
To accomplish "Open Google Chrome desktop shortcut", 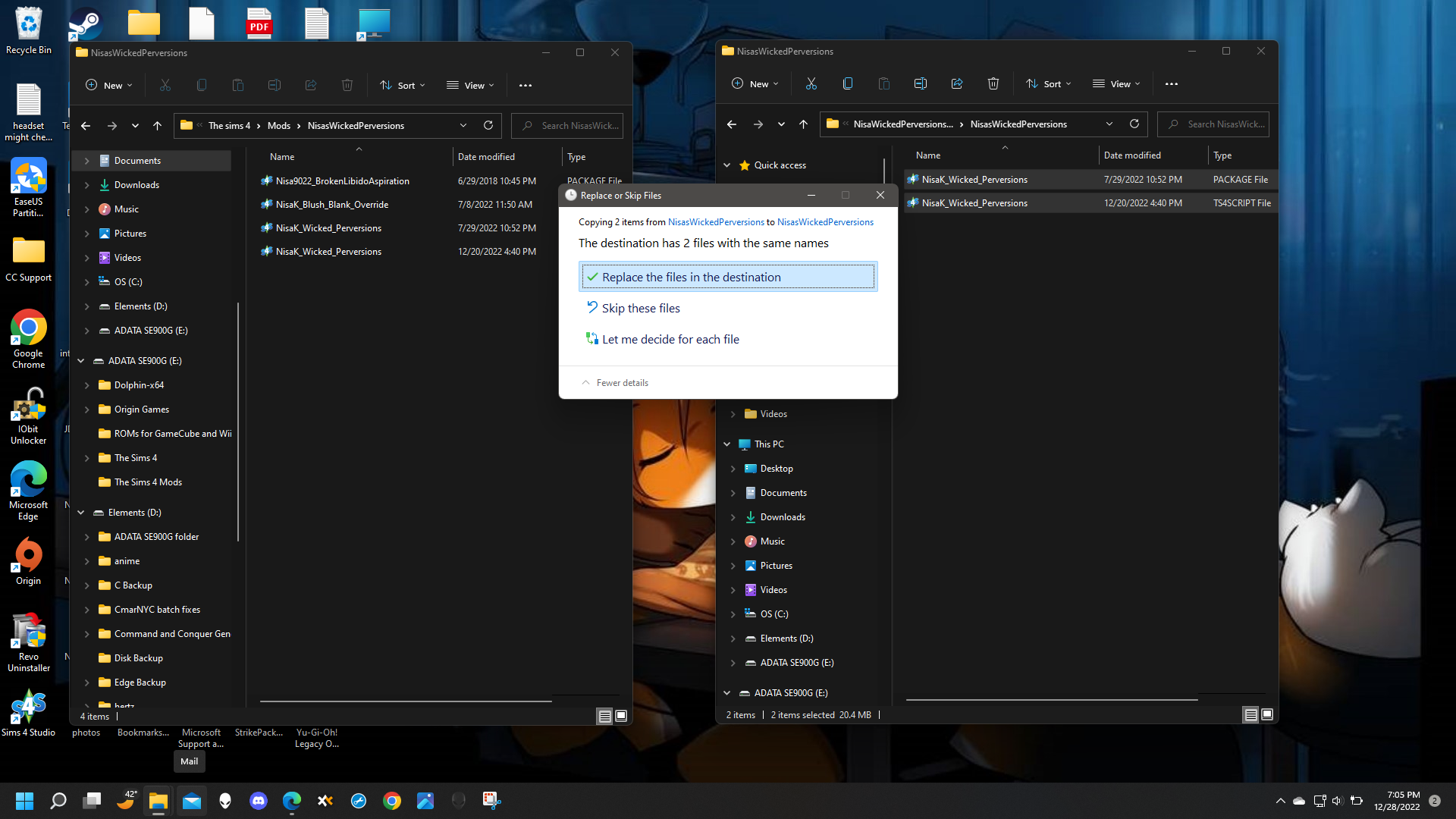I will [28, 339].
